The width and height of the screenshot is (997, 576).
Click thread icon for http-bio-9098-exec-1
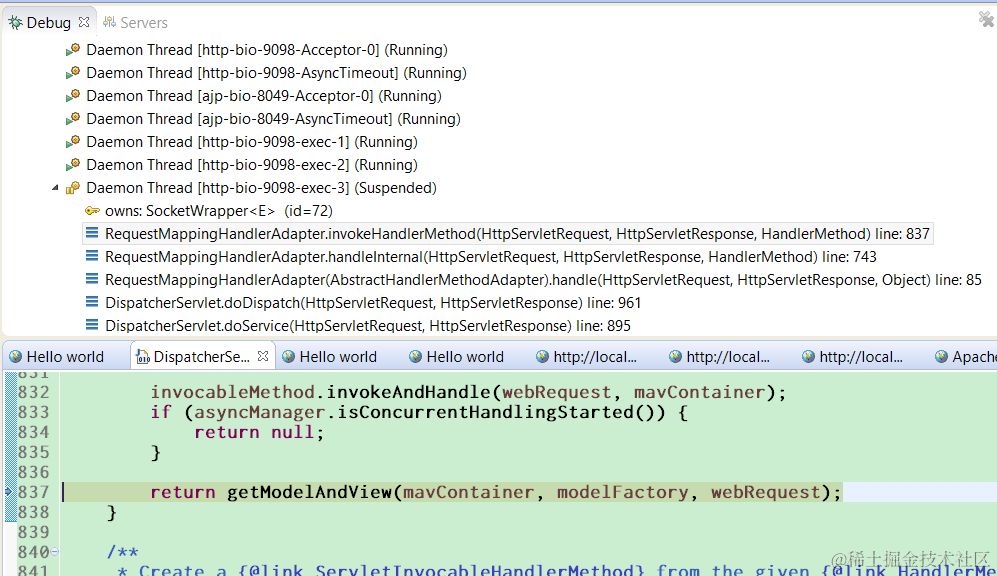(73, 141)
